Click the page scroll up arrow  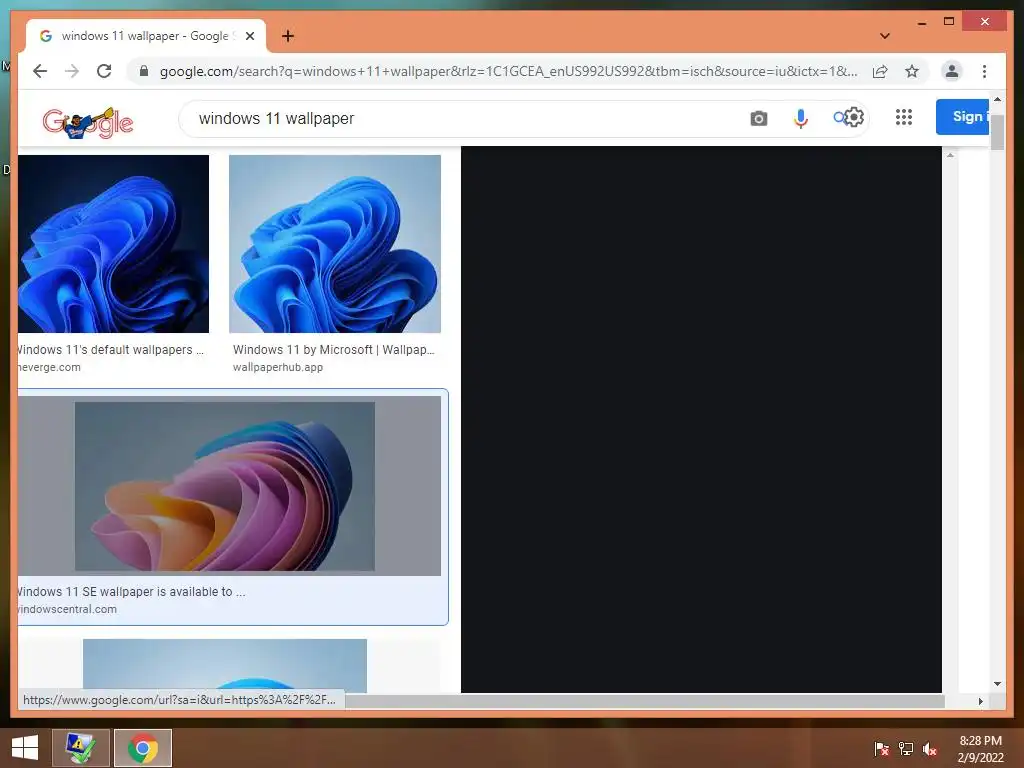click(997, 99)
